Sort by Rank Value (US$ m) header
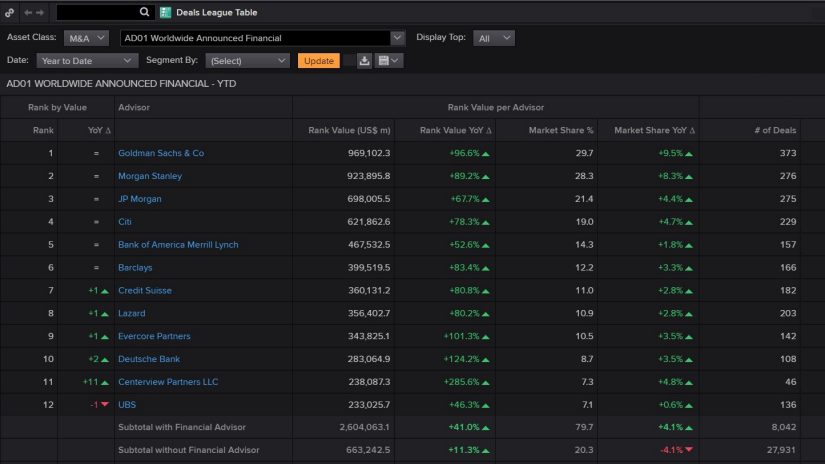This screenshot has width=825, height=464. 349,130
